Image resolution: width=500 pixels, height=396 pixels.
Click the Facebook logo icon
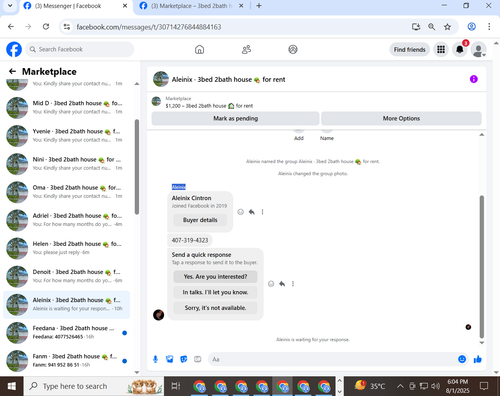14,49
